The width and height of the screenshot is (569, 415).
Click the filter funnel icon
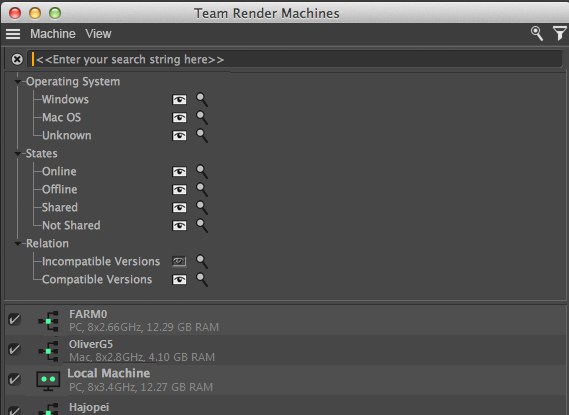pyautogui.click(x=560, y=33)
